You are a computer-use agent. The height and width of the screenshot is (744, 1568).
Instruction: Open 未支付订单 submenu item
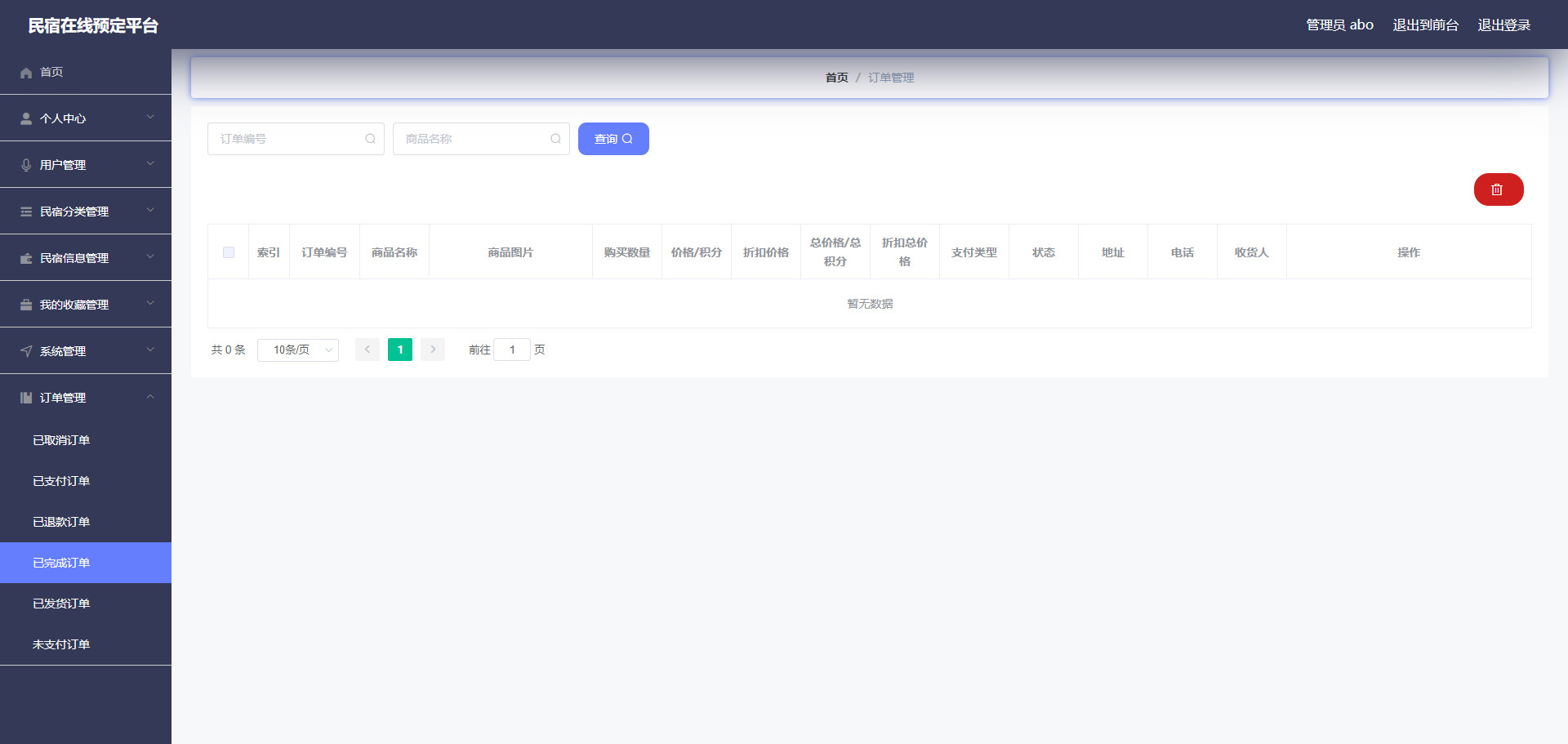pos(86,644)
